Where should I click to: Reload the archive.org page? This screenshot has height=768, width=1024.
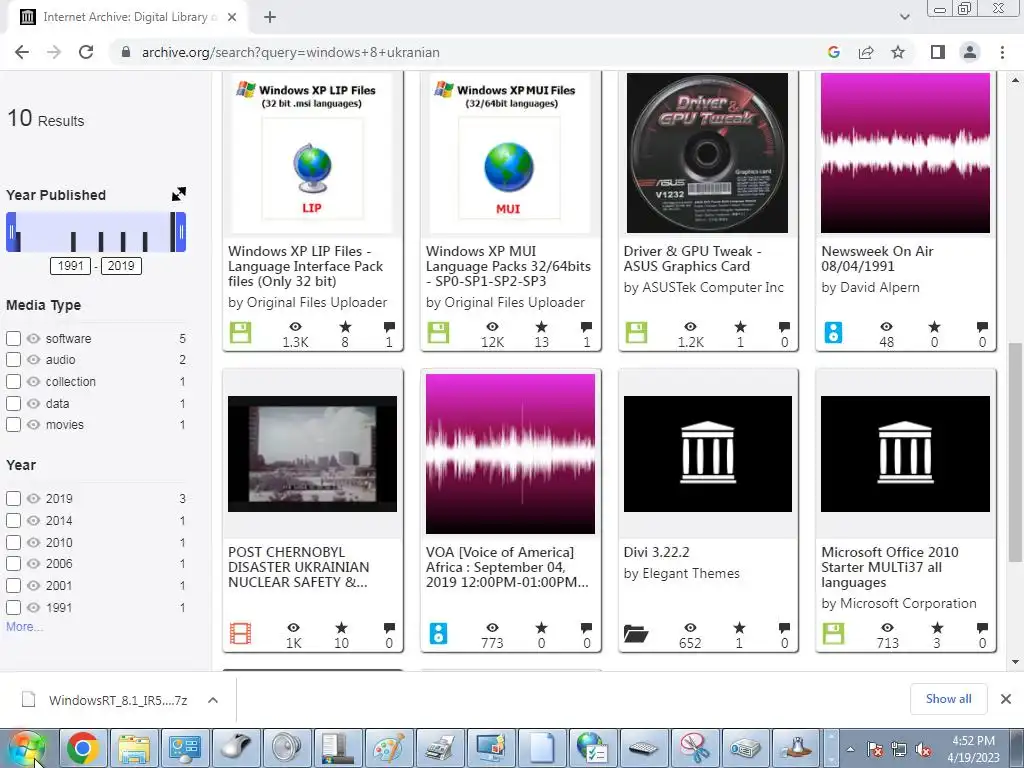86,52
